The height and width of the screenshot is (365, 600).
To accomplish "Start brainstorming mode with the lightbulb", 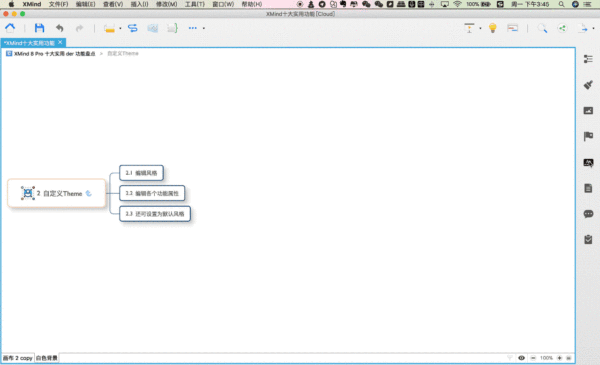I will [x=492, y=28].
